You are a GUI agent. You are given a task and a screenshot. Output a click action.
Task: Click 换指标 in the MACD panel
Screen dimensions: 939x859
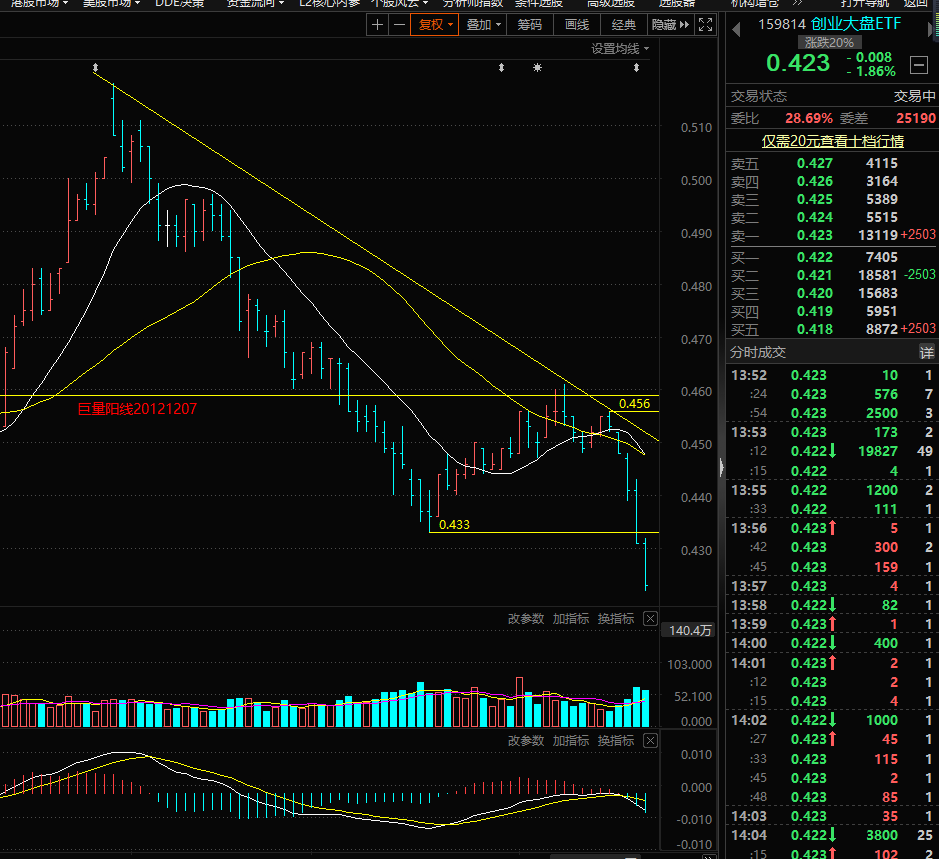pos(616,741)
